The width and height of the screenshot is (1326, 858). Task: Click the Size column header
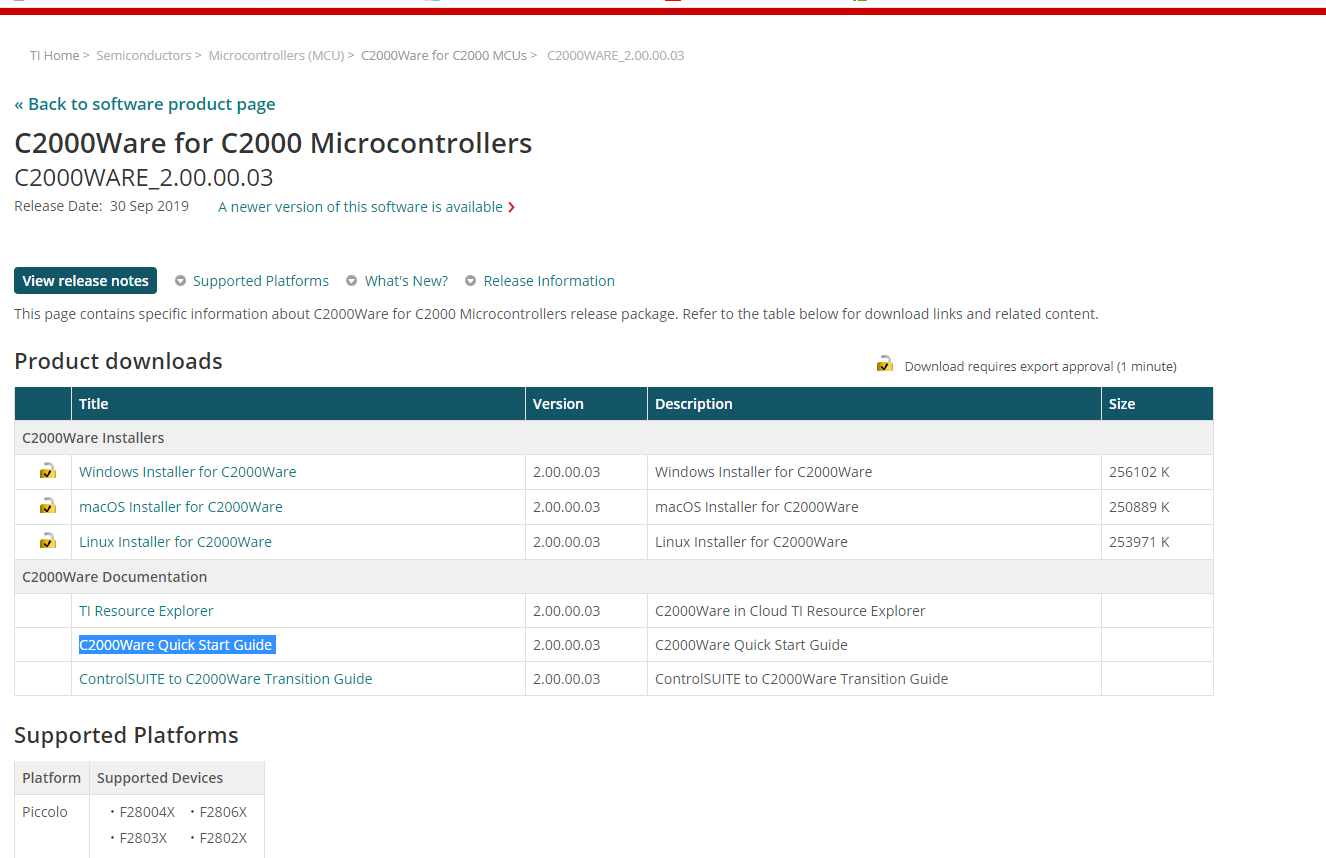point(1157,404)
